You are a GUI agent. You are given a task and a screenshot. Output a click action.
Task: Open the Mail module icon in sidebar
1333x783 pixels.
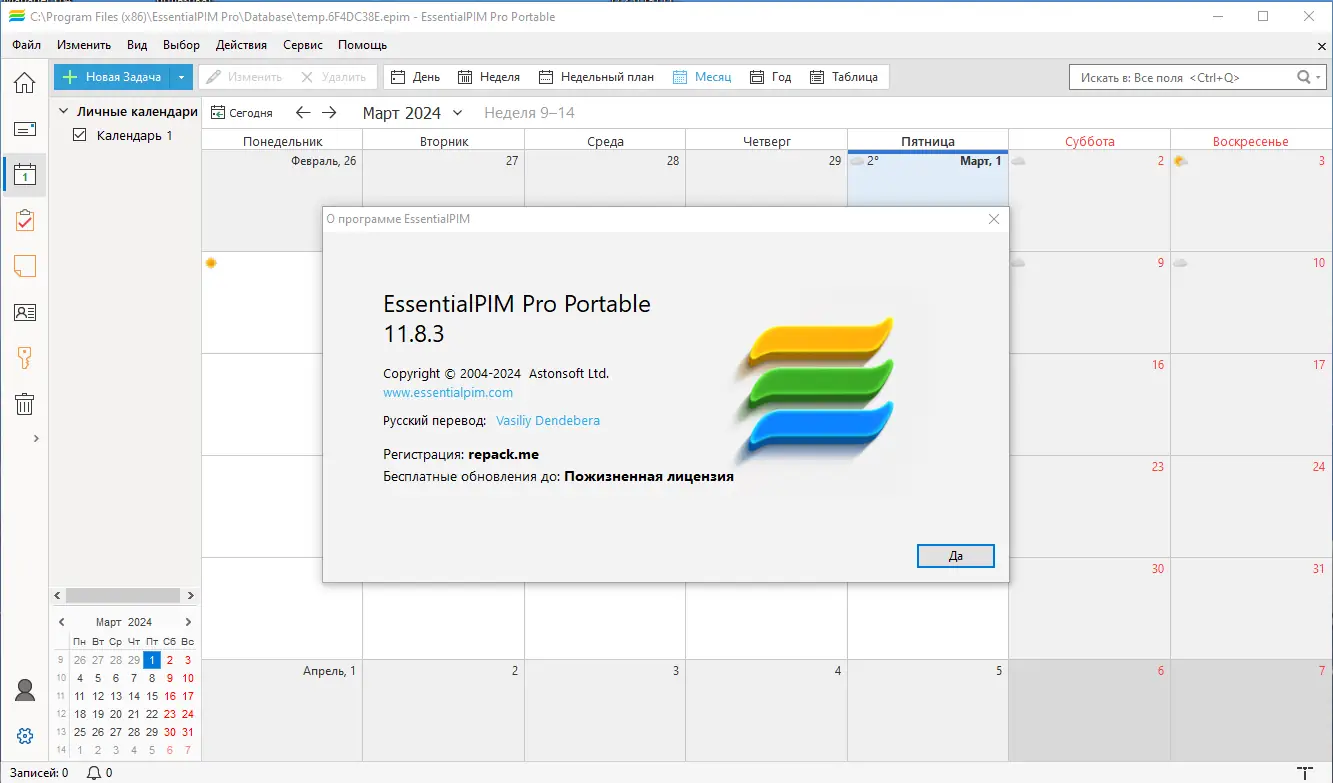[x=24, y=129]
